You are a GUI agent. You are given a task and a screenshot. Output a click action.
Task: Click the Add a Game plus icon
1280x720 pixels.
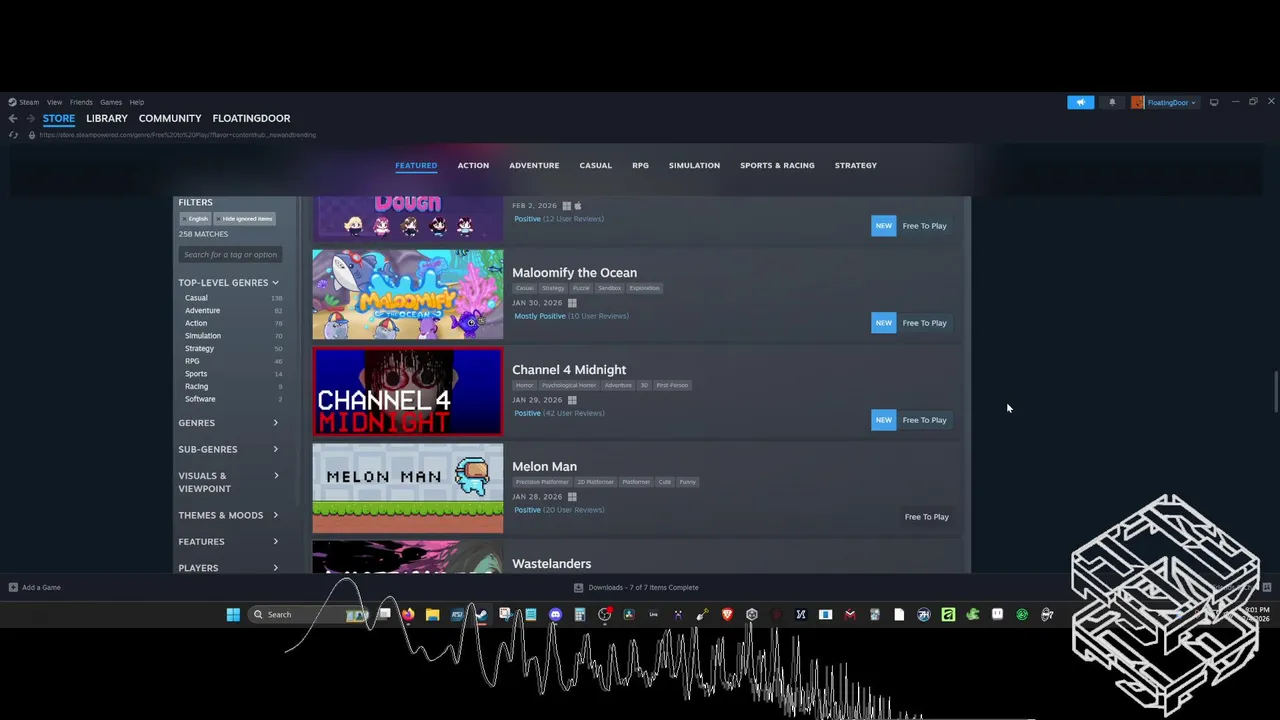tap(13, 587)
